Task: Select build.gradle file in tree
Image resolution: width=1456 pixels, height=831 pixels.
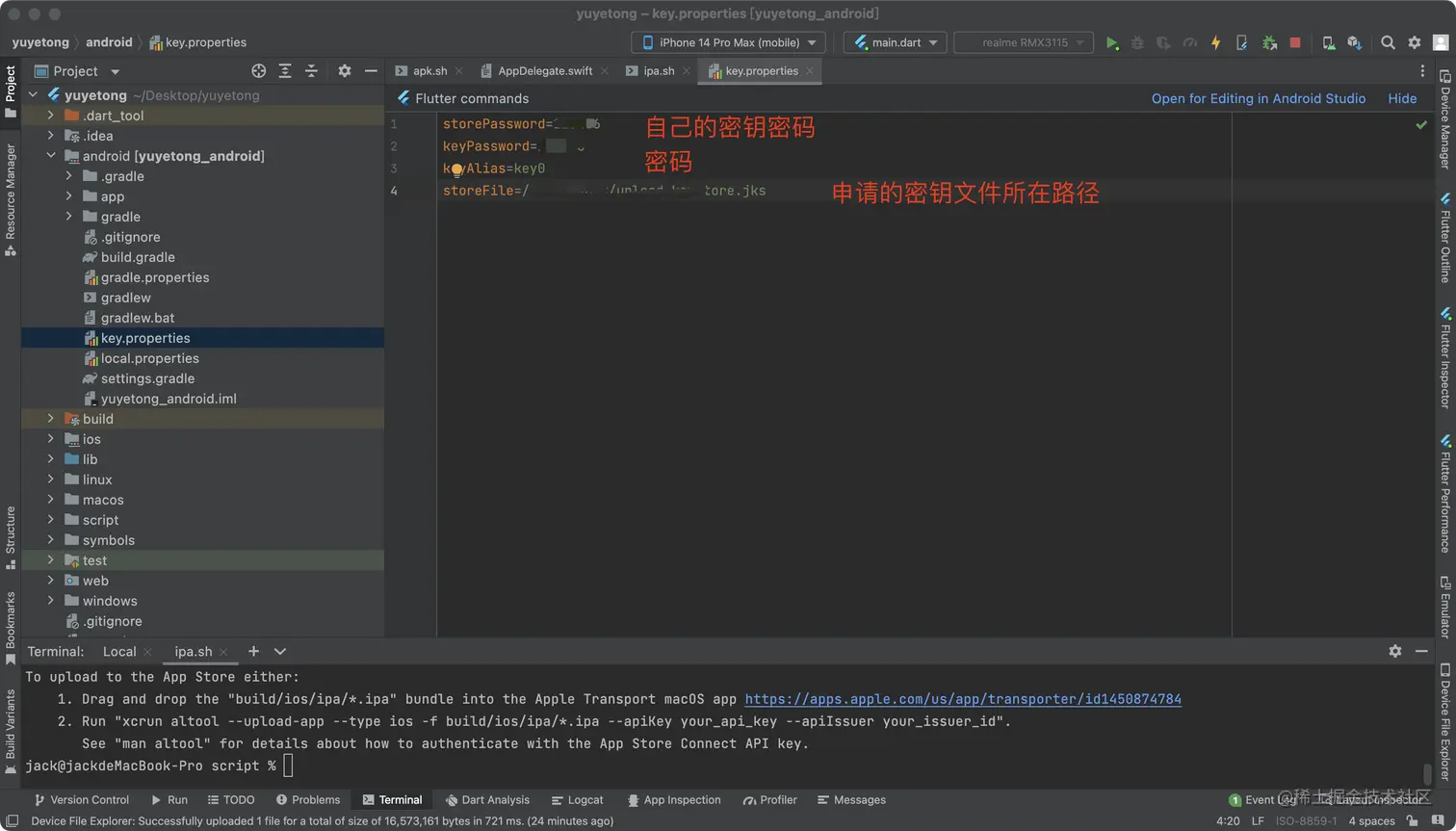Action: (x=138, y=257)
